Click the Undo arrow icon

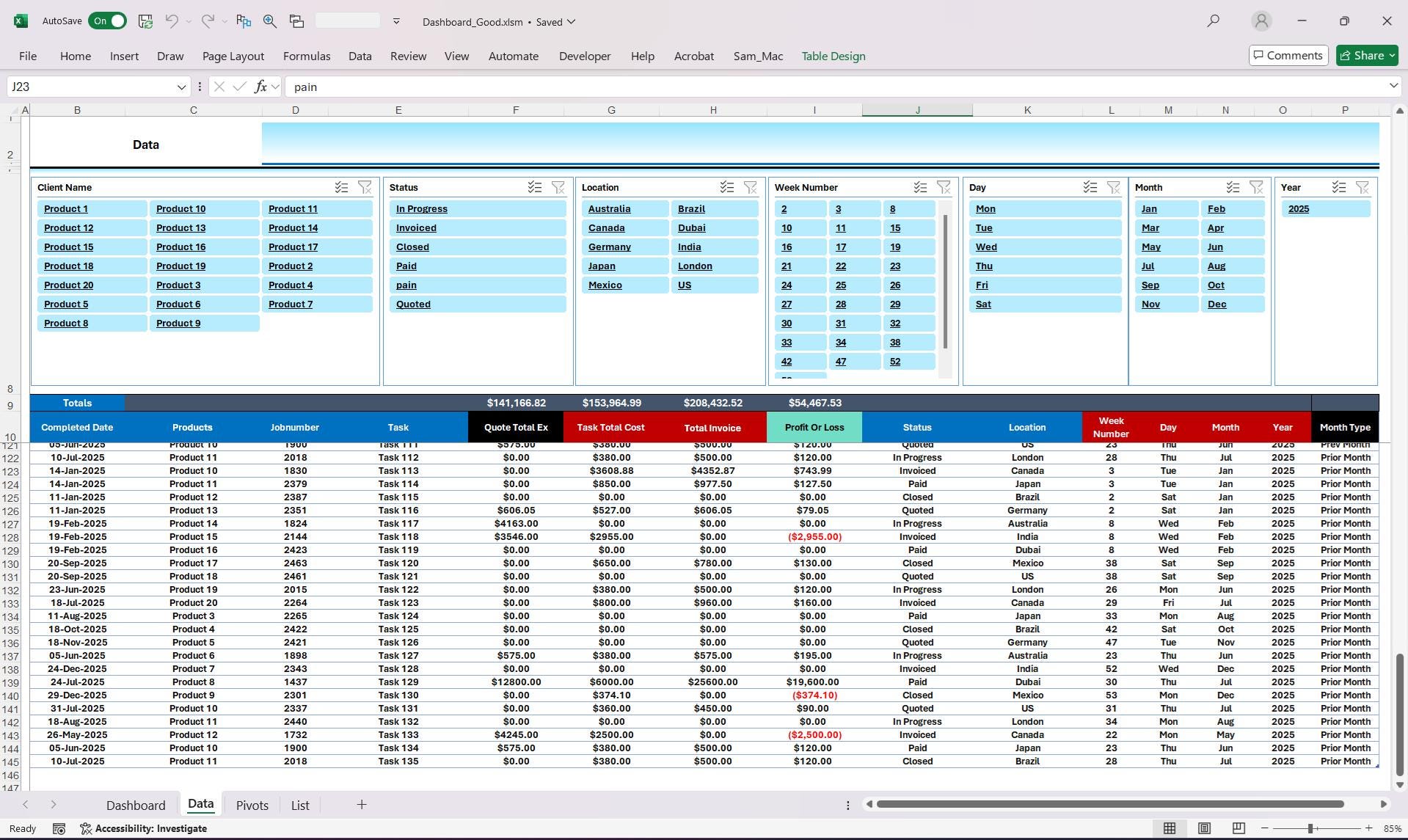(172, 21)
